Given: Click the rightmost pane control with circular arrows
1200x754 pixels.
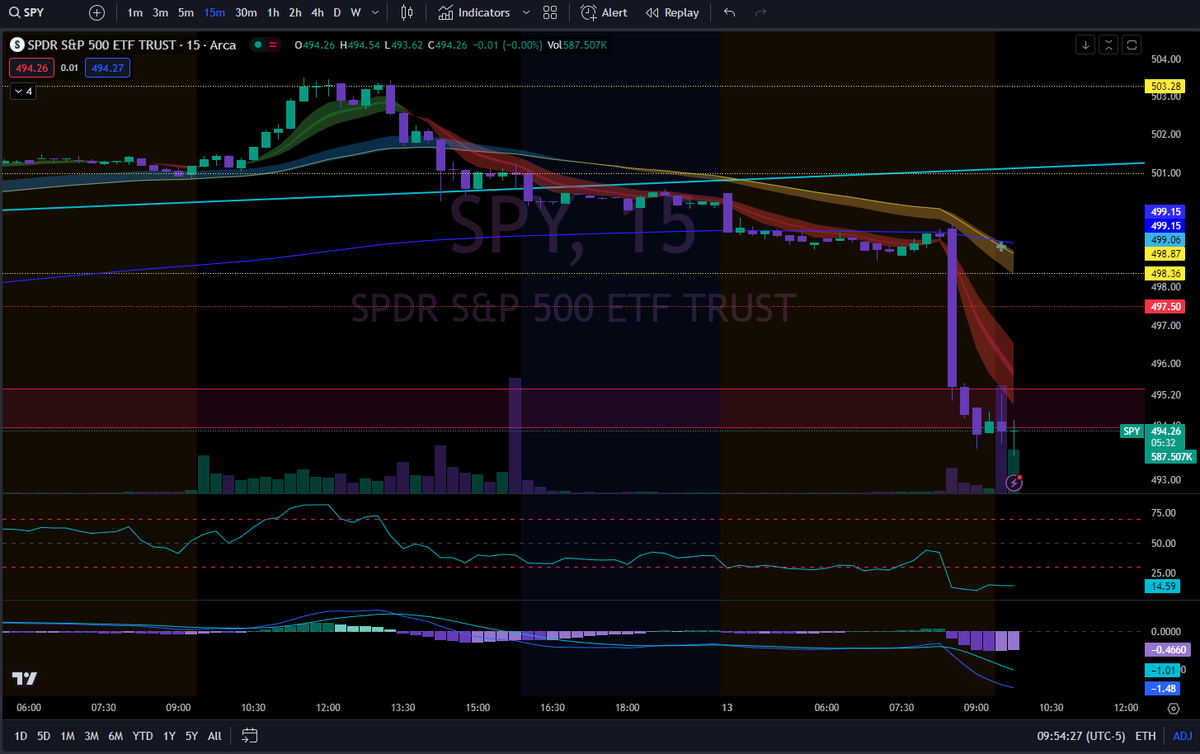Looking at the screenshot, I should pyautogui.click(x=1132, y=45).
